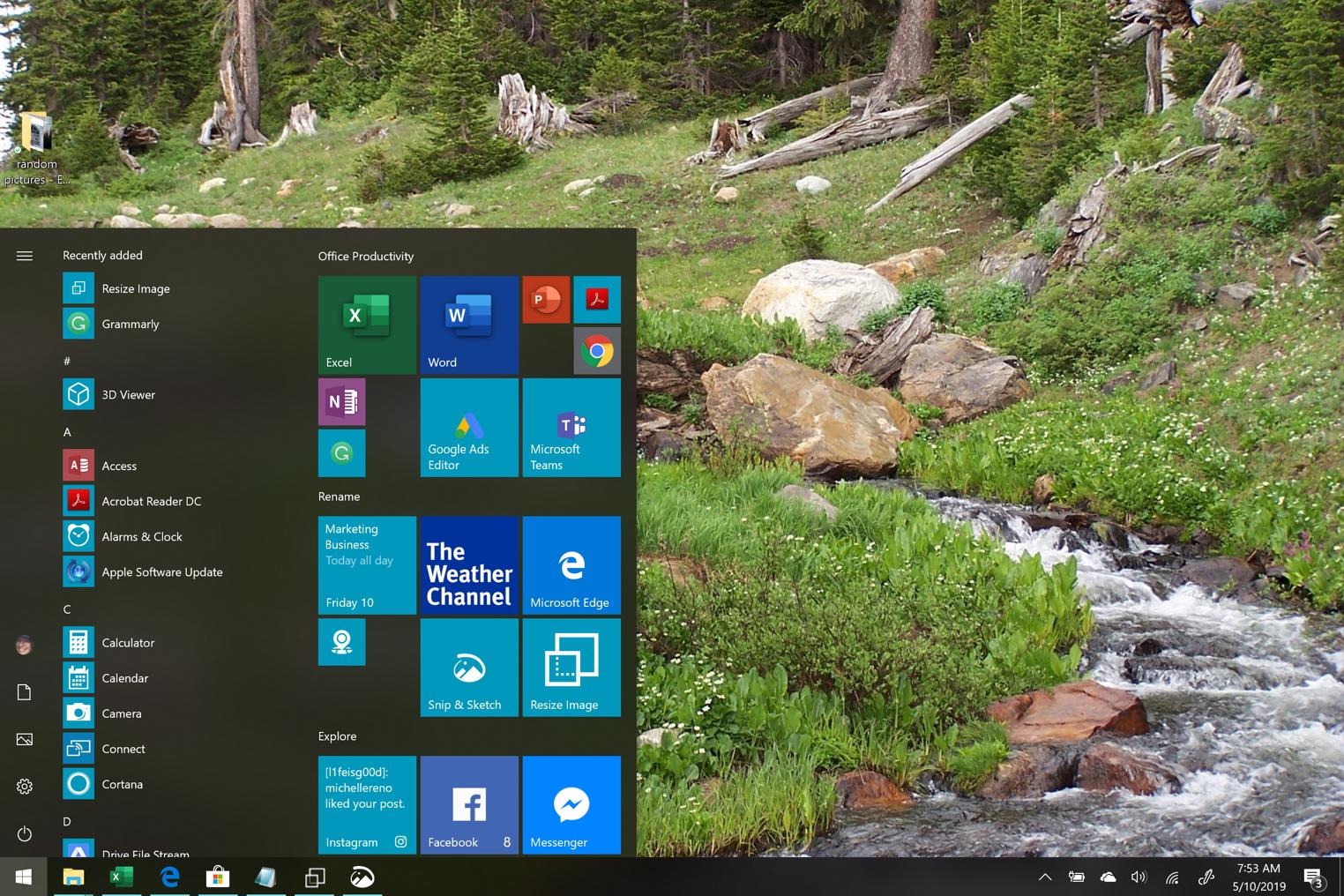Select the Rename group title
1344x896 pixels.
340,497
